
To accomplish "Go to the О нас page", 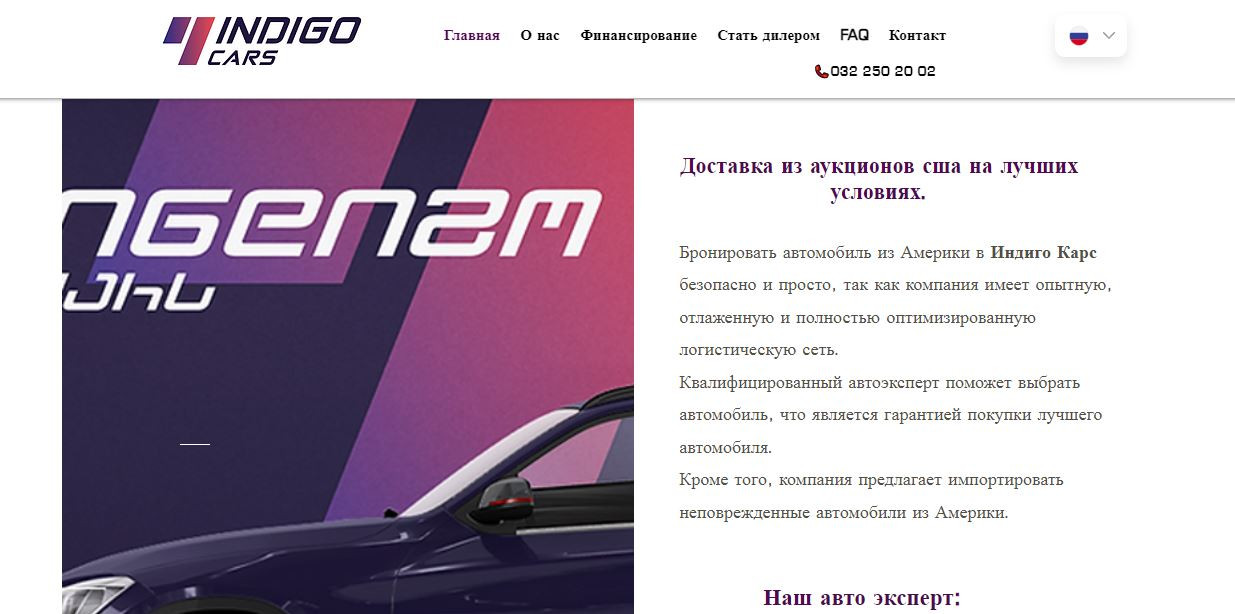I will [x=540, y=36].
